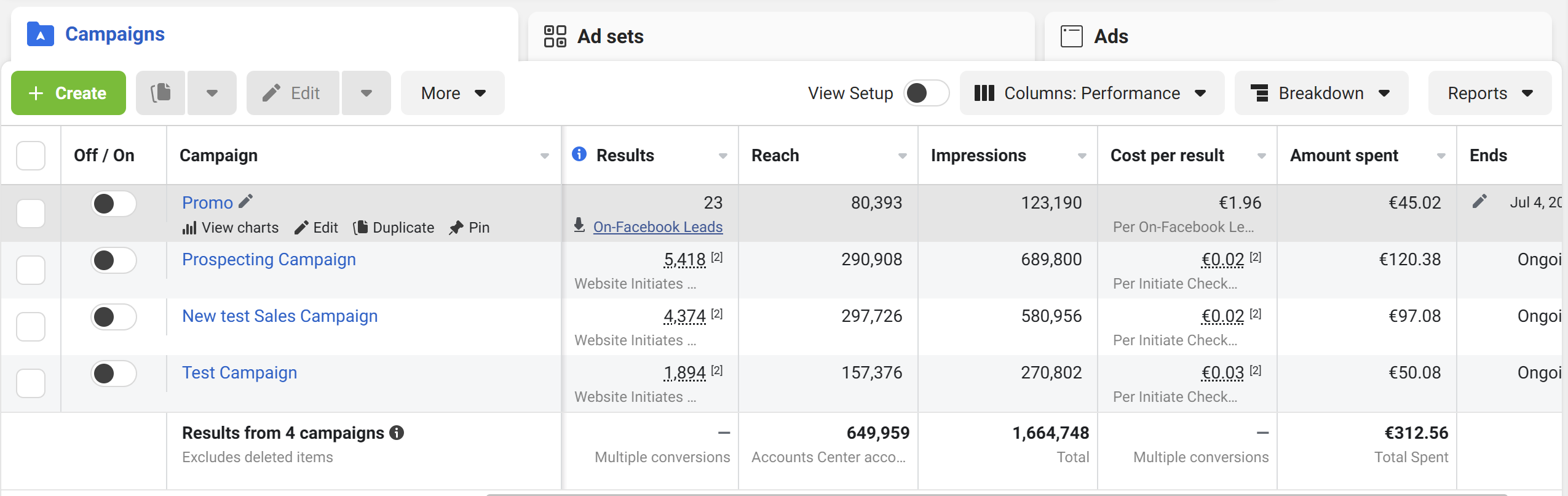Pin the Promo campaign

[469, 228]
